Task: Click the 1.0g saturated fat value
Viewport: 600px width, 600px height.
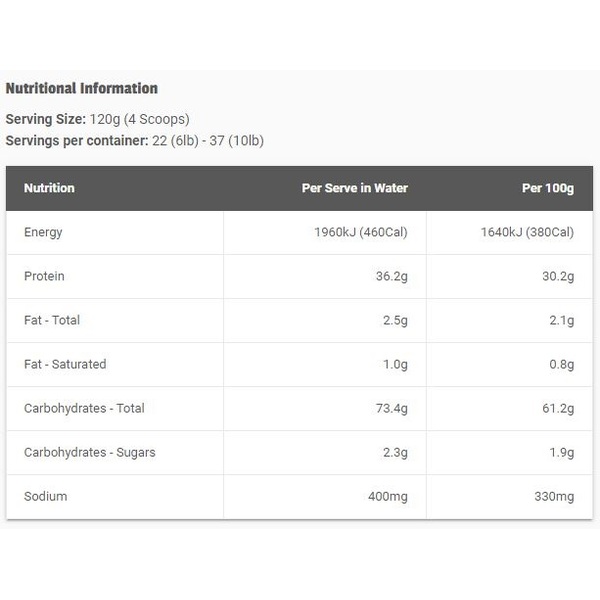Action: pyautogui.click(x=395, y=364)
